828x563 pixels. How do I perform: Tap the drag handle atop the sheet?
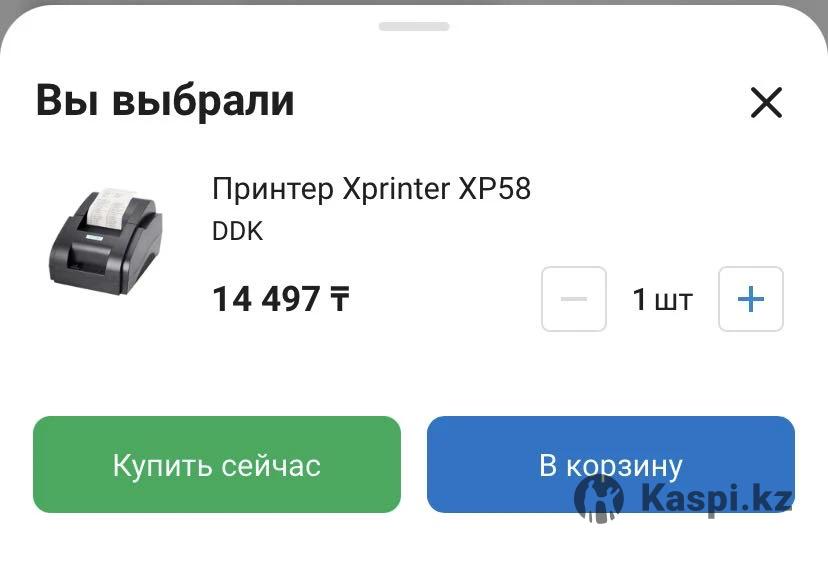click(414, 26)
